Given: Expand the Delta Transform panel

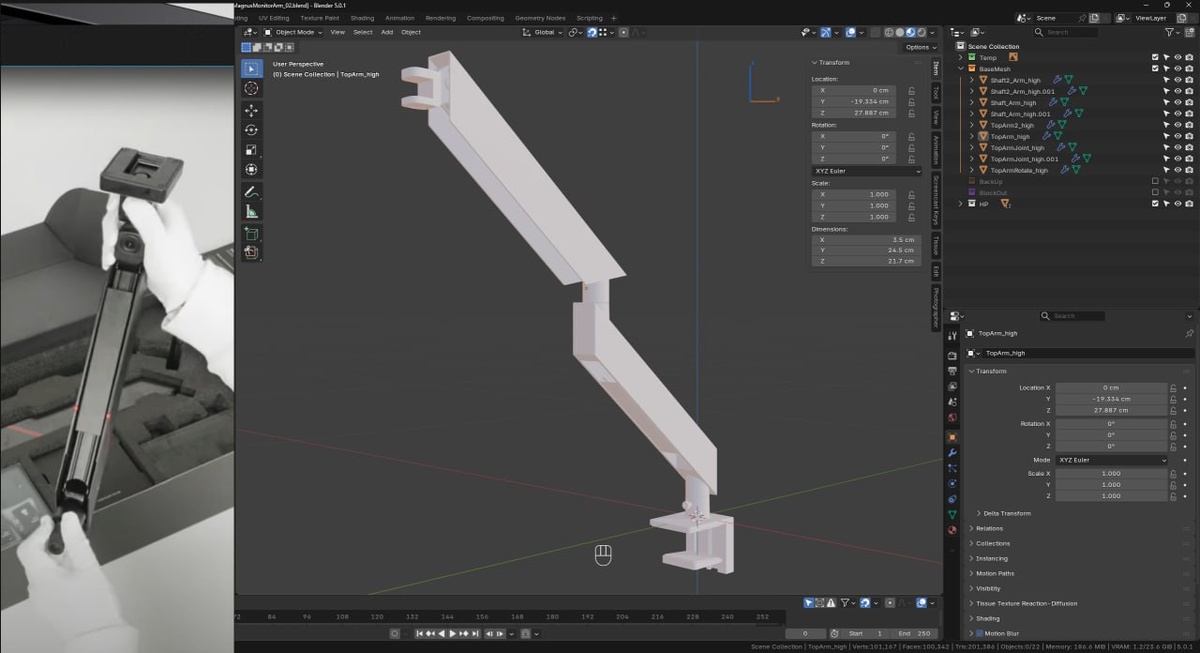Looking at the screenshot, I should click(1007, 513).
